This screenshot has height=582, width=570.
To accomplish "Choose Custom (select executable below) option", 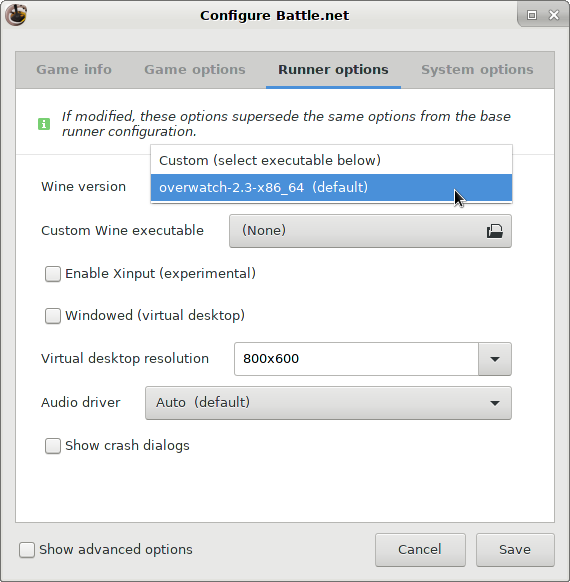I will tap(331, 160).
